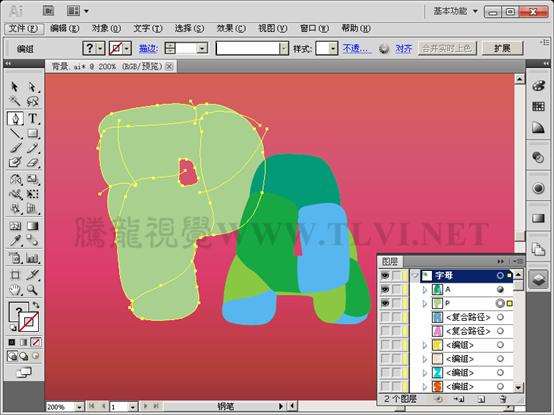The width and height of the screenshot is (554, 415).
Task: Expand the A sublayer triangle
Action: (425, 290)
